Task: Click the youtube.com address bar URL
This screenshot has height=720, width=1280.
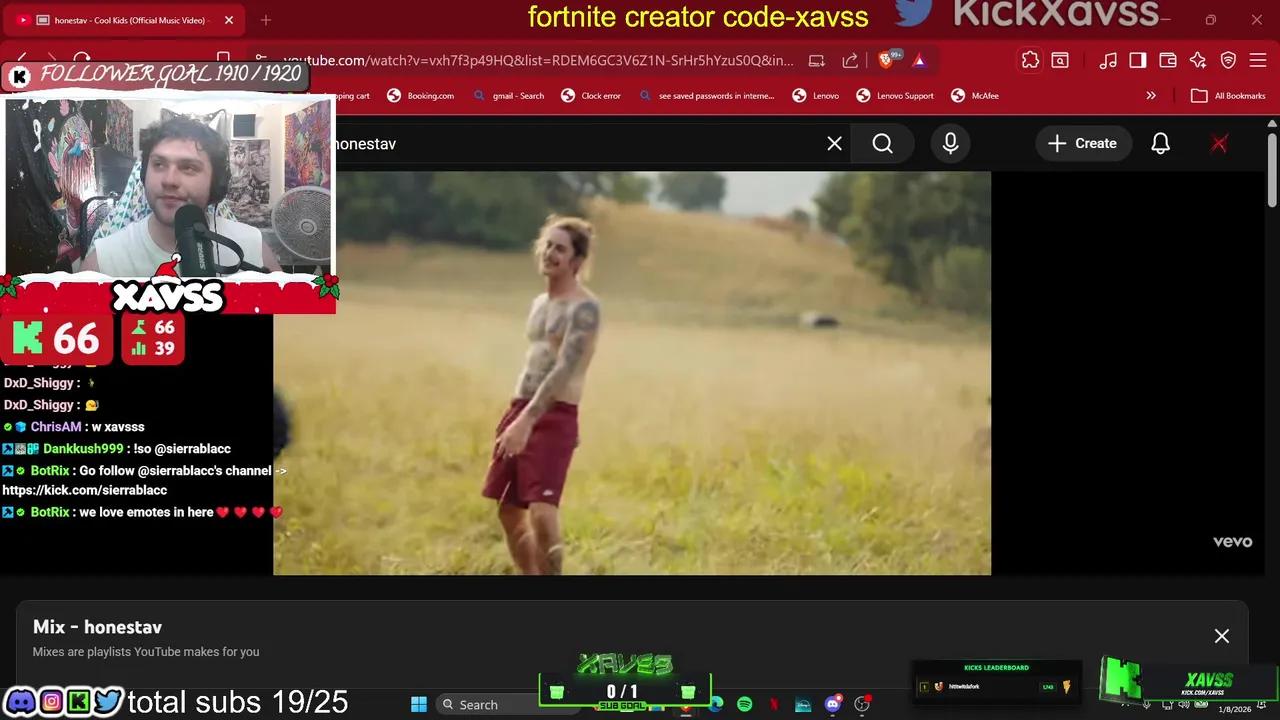Action: coord(538,60)
